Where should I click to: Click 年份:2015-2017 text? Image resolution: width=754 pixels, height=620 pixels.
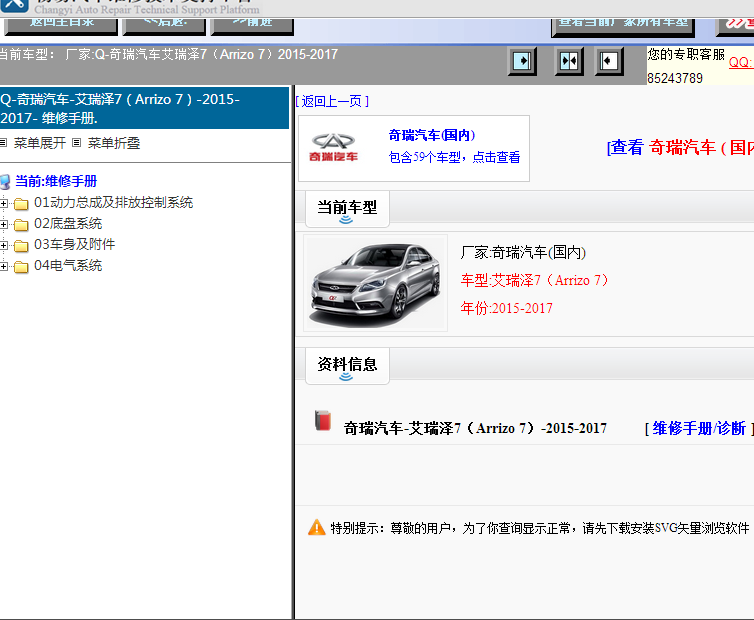pyautogui.click(x=506, y=308)
